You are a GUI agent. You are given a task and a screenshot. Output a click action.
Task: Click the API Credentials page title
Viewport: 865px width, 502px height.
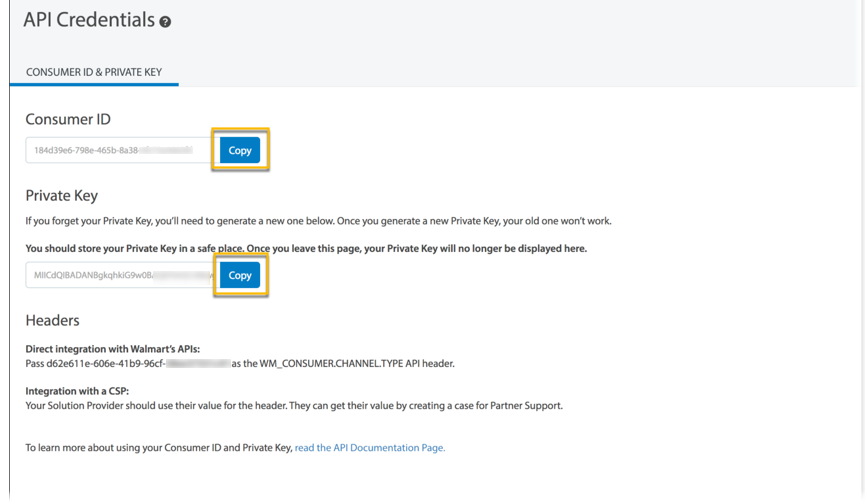click(89, 20)
